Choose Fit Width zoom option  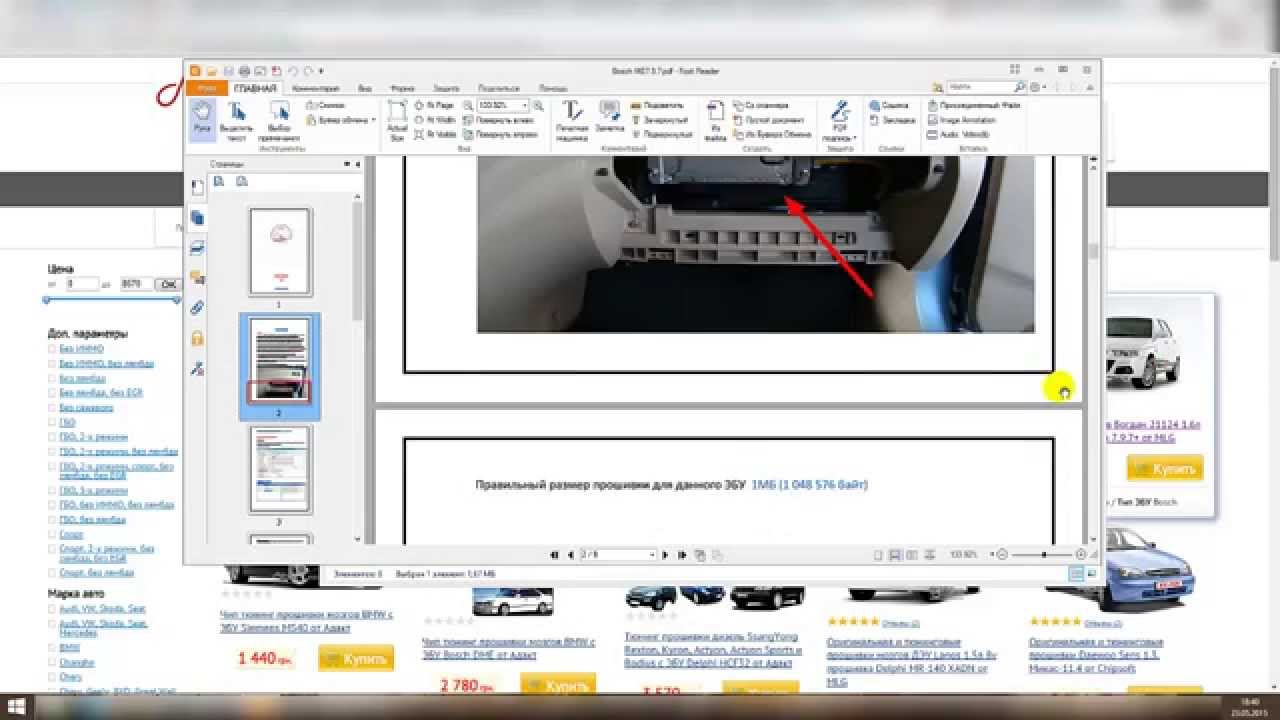click(436, 119)
